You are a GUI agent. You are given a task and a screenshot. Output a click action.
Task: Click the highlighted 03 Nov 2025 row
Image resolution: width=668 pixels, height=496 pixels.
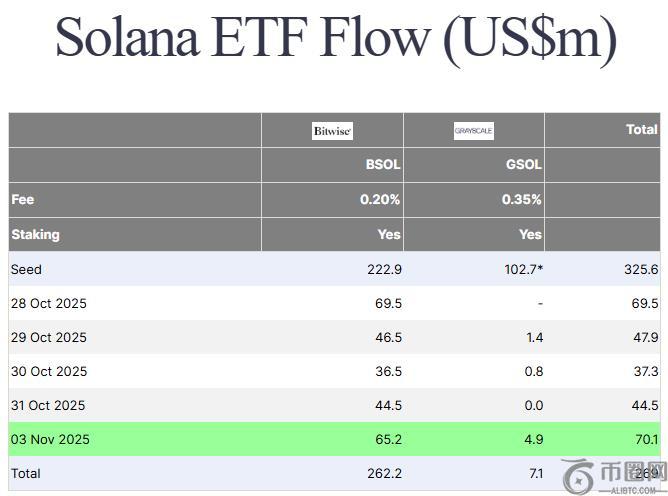click(49, 440)
